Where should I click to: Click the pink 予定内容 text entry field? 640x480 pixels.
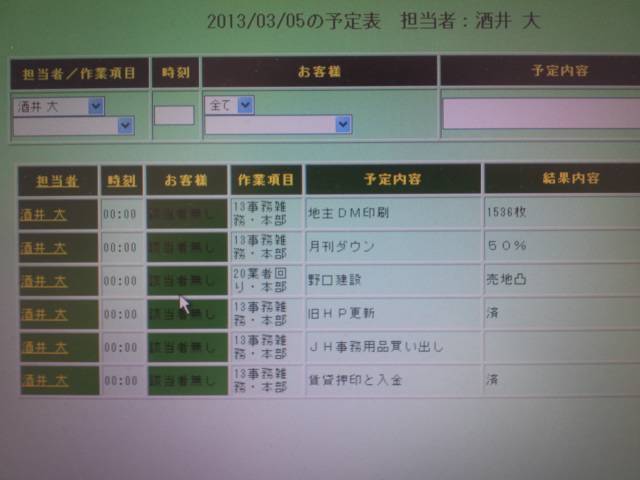click(x=541, y=113)
